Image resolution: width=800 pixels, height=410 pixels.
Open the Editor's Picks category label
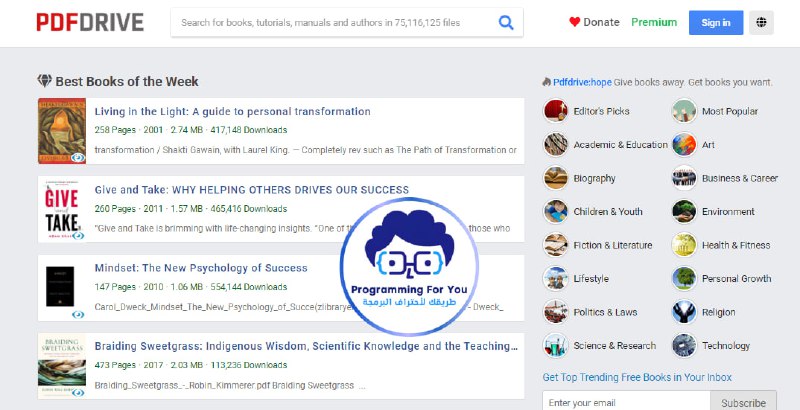pyautogui.click(x=602, y=111)
